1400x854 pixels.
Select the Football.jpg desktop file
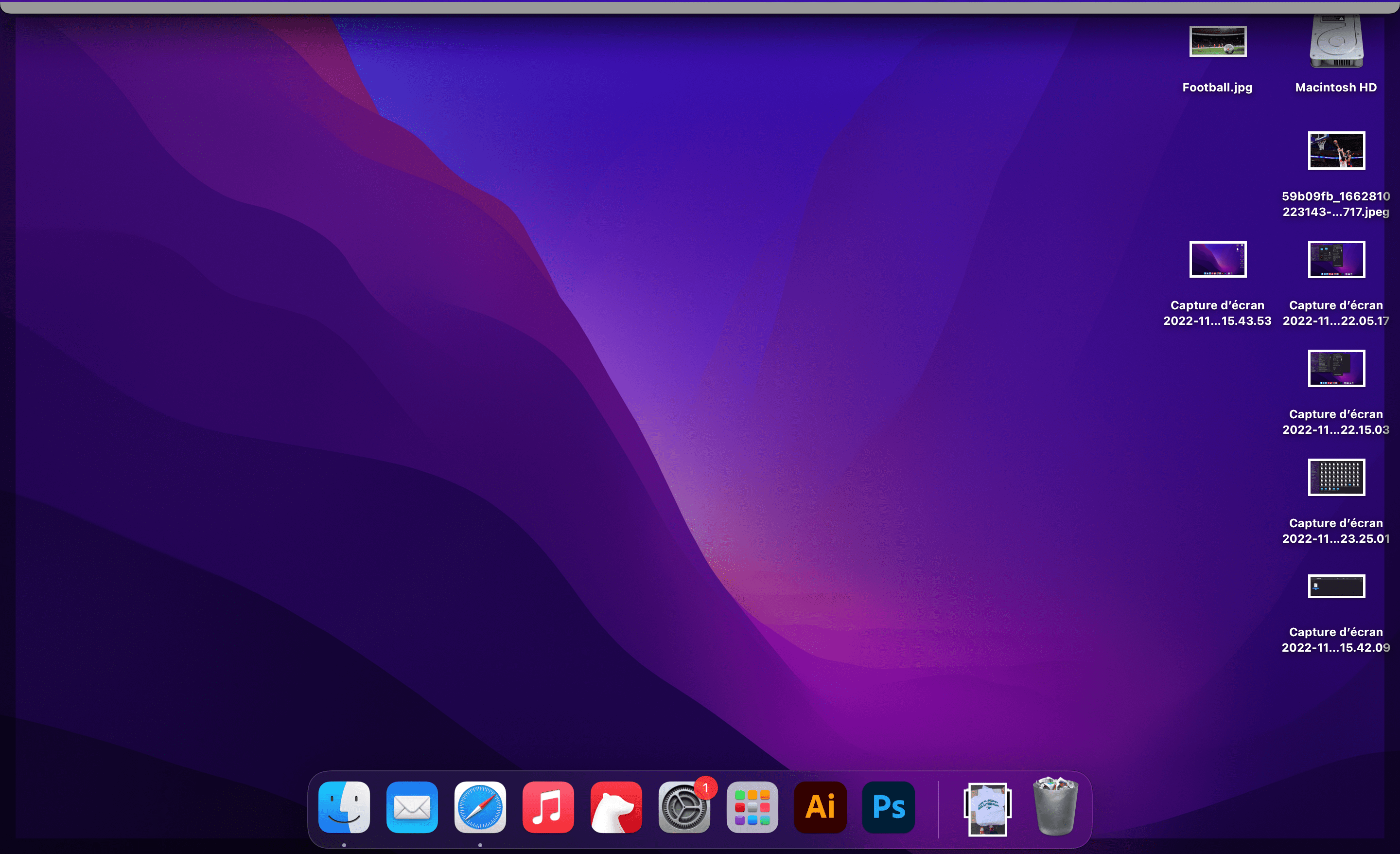click(x=1218, y=41)
